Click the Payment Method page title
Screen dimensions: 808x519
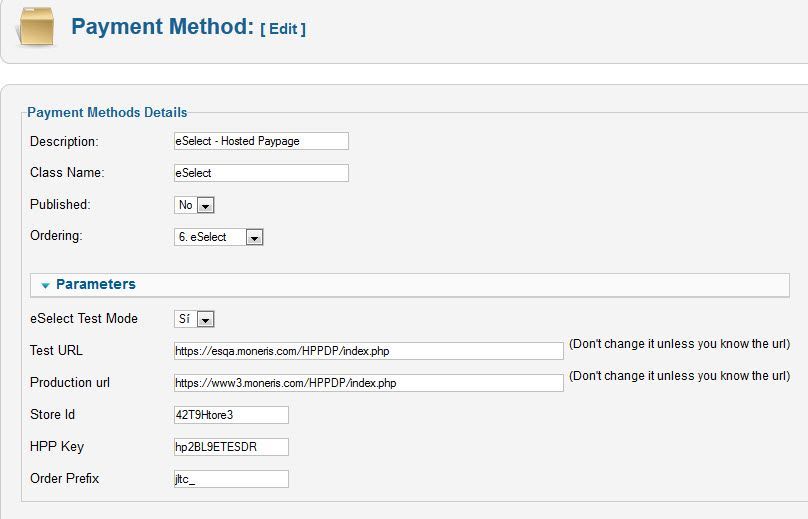162,26
